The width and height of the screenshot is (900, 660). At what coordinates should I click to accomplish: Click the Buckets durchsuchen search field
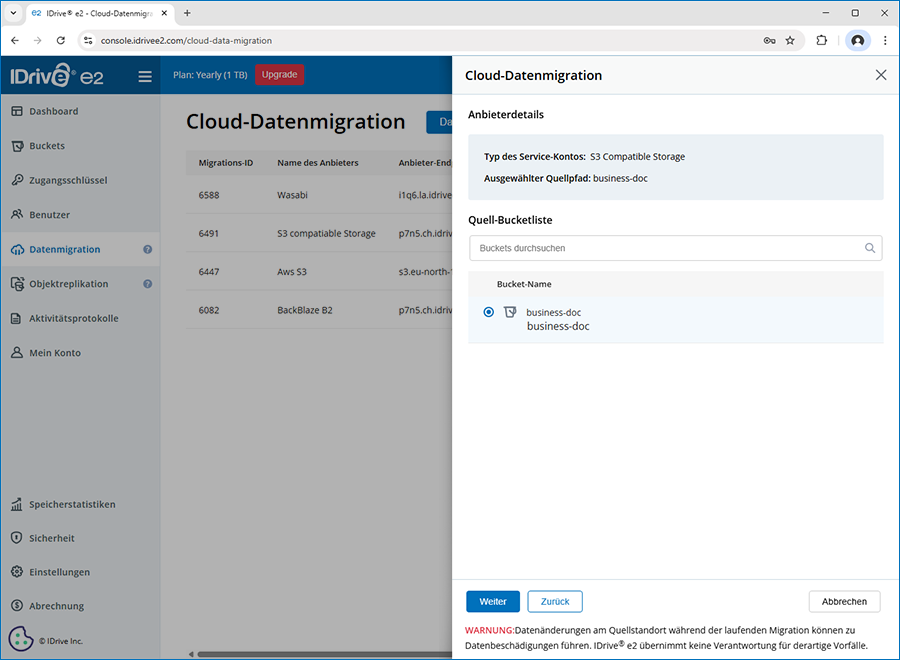point(665,248)
